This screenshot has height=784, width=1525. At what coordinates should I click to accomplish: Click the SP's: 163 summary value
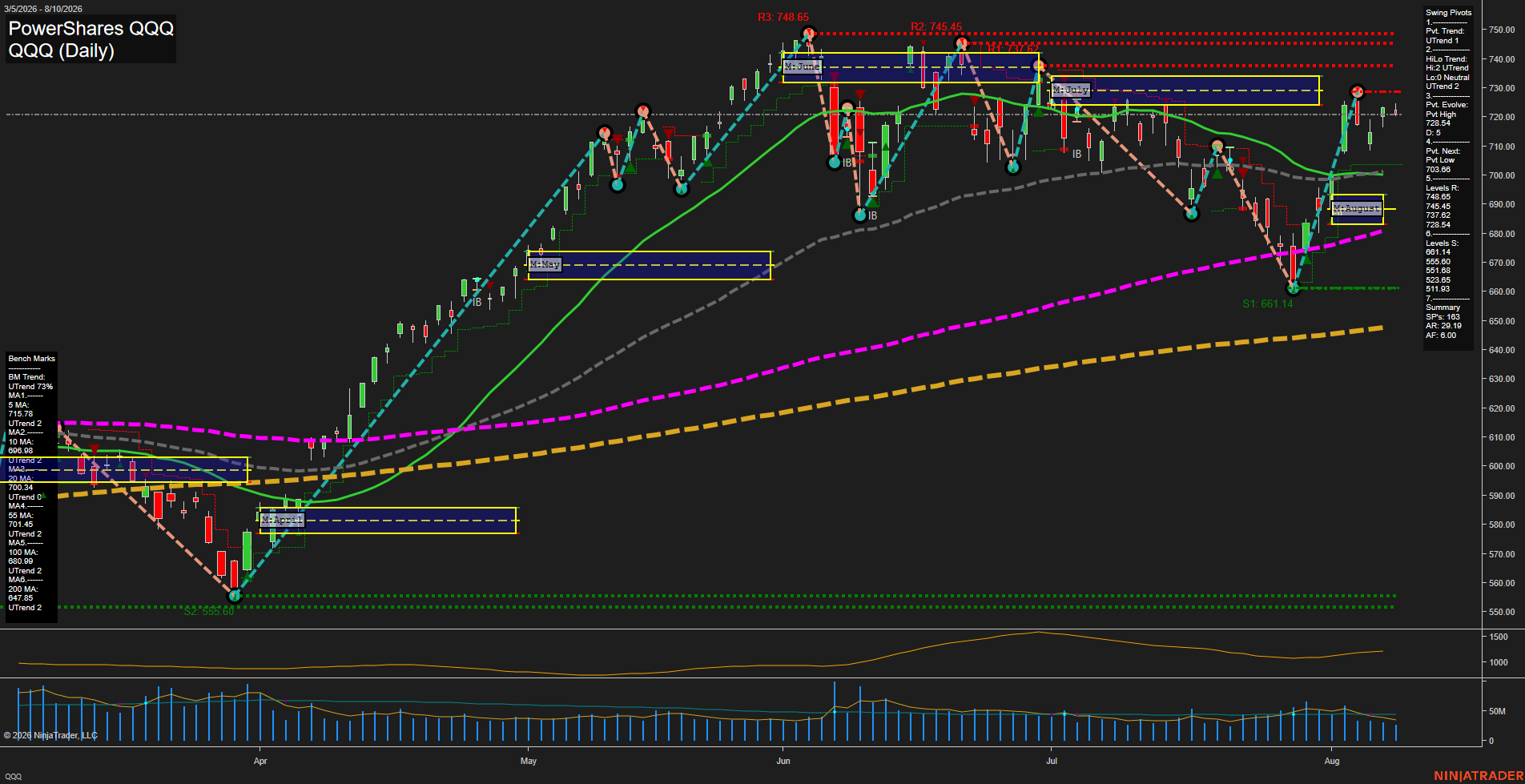(1443, 317)
